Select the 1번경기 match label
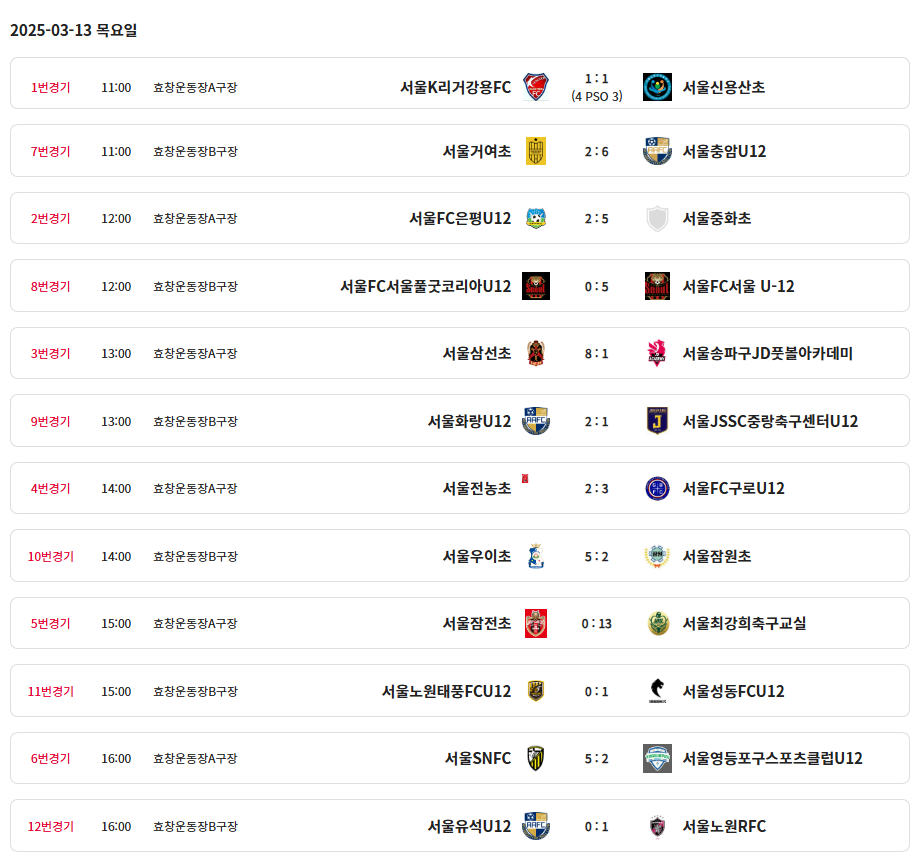Image resolution: width=922 pixels, height=860 pixels. point(51,87)
